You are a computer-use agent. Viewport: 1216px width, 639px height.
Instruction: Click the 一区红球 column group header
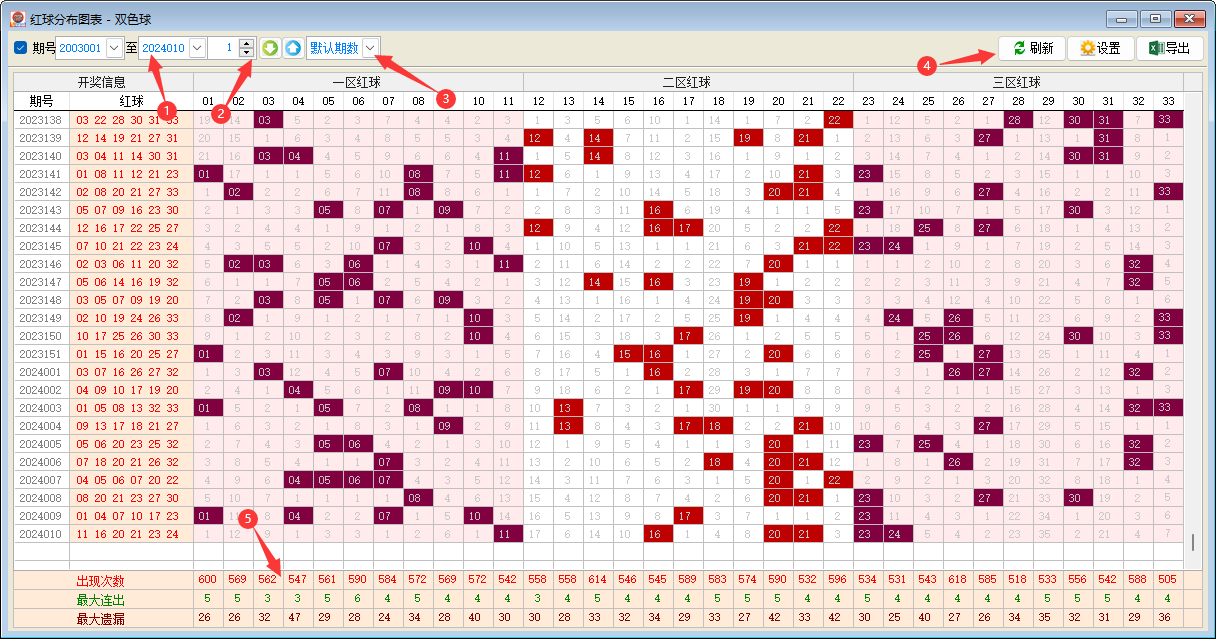tap(357, 82)
